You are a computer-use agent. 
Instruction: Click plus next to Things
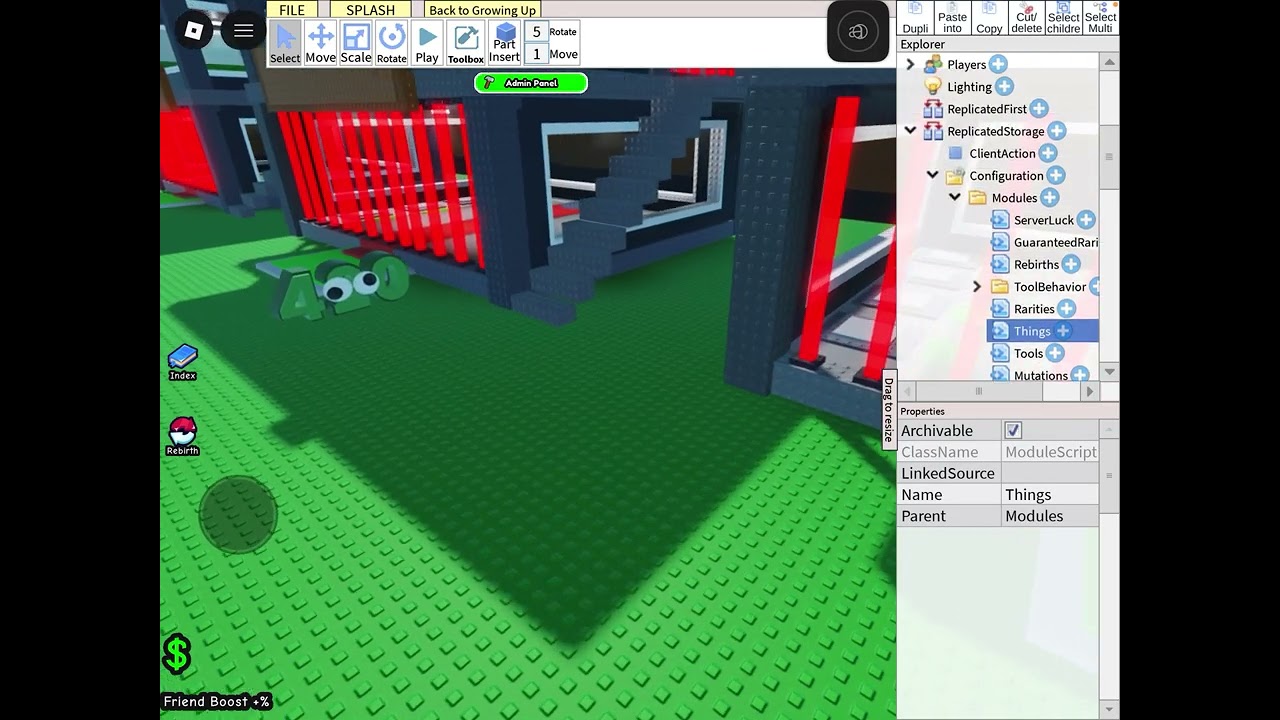click(1063, 331)
